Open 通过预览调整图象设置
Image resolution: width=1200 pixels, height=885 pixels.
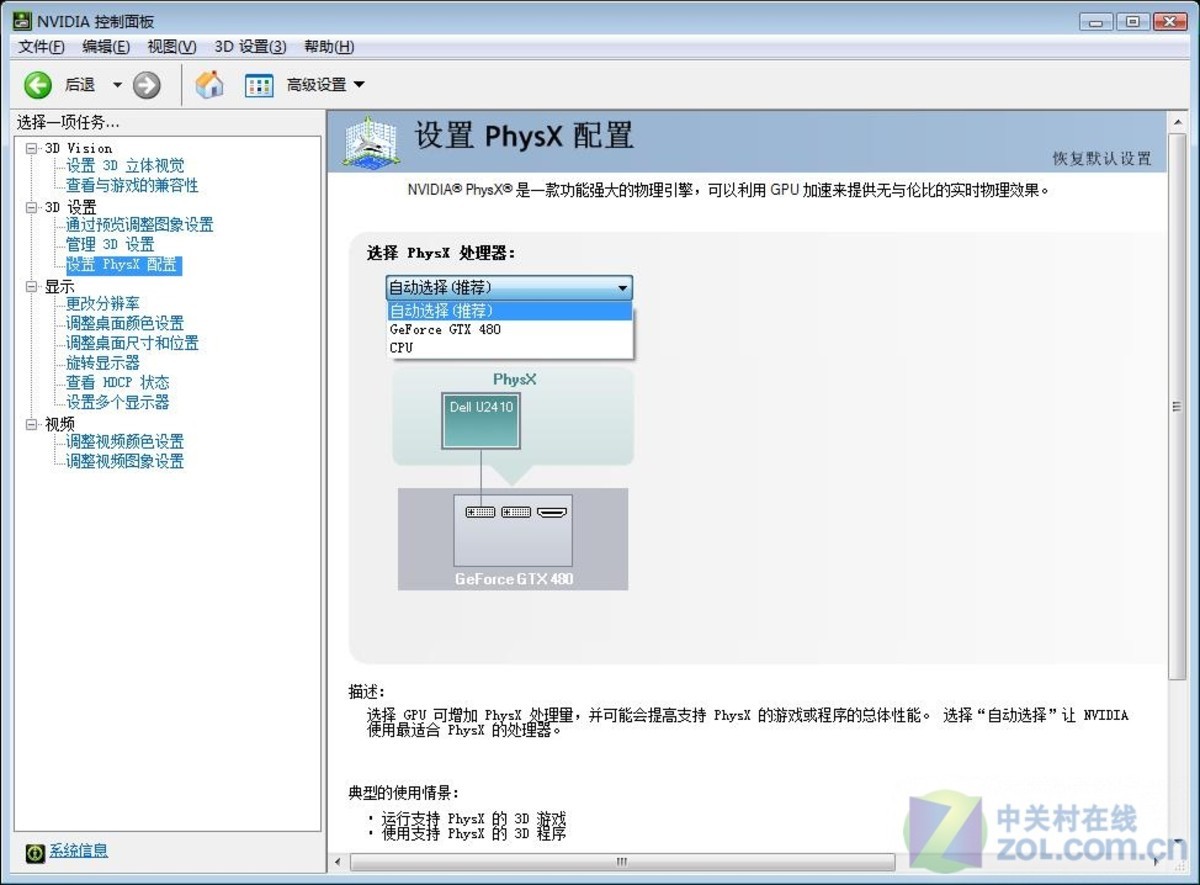coord(140,225)
